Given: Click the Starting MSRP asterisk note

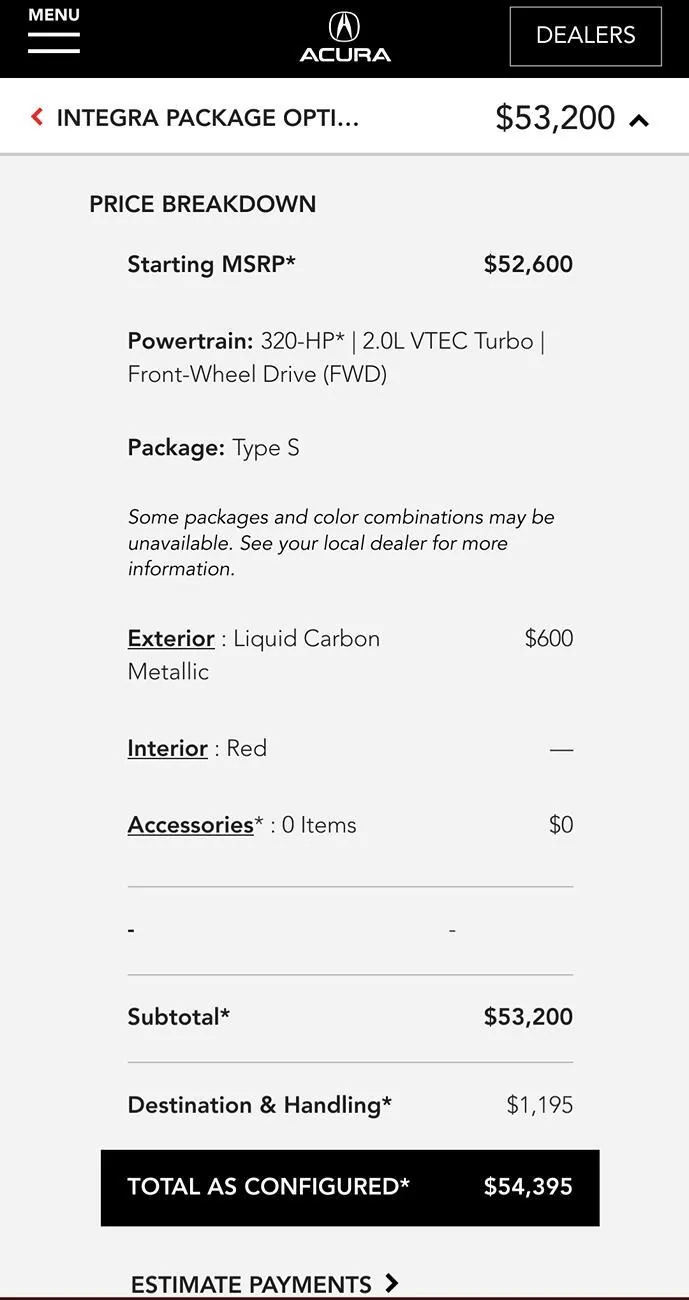Looking at the screenshot, I should tap(290, 260).
